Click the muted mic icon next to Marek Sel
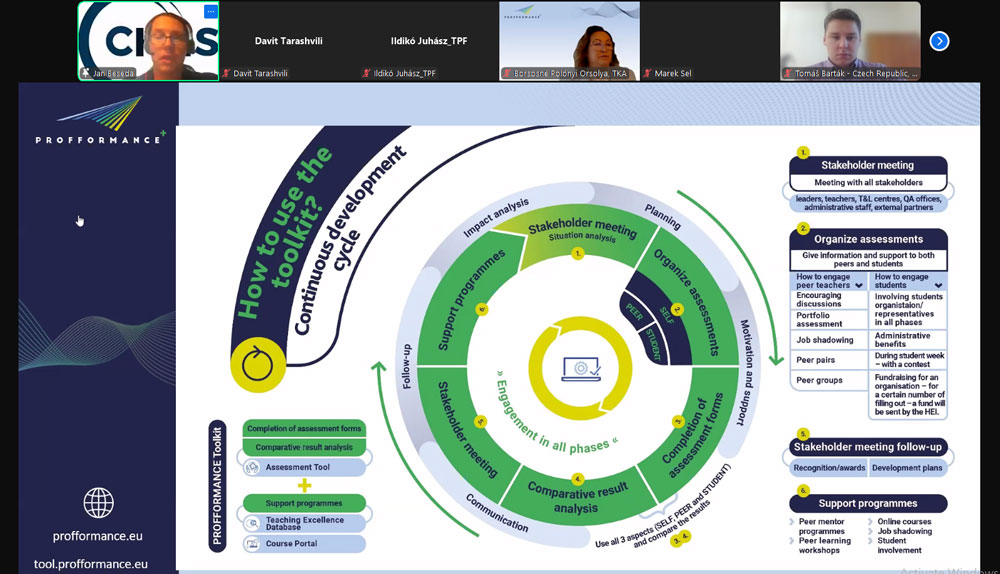 click(x=647, y=73)
